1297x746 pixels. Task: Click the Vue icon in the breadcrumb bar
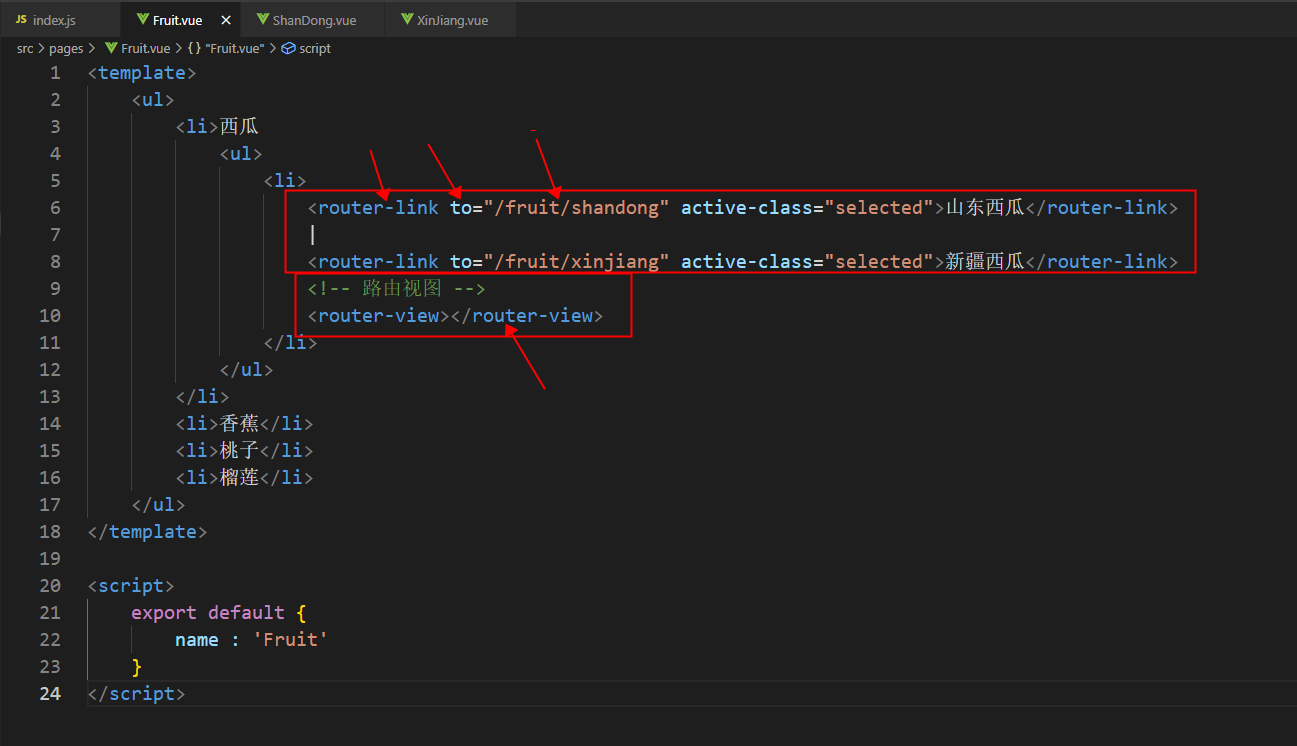(111, 48)
